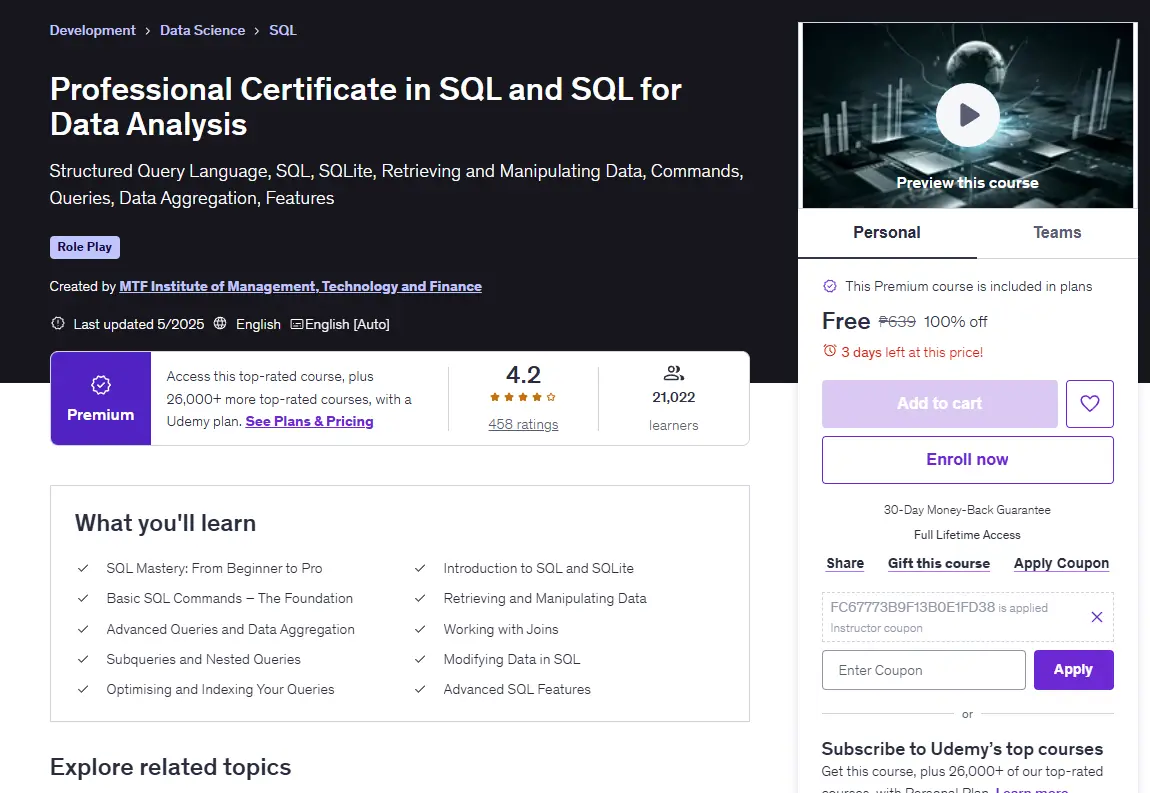Click the Free price text
1150x793 pixels.
(x=846, y=321)
